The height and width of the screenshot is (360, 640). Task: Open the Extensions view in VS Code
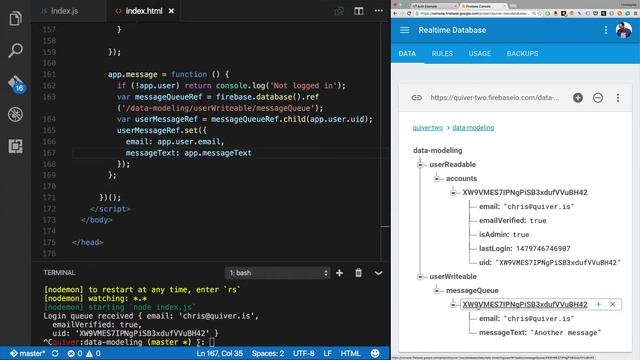tap(15, 146)
